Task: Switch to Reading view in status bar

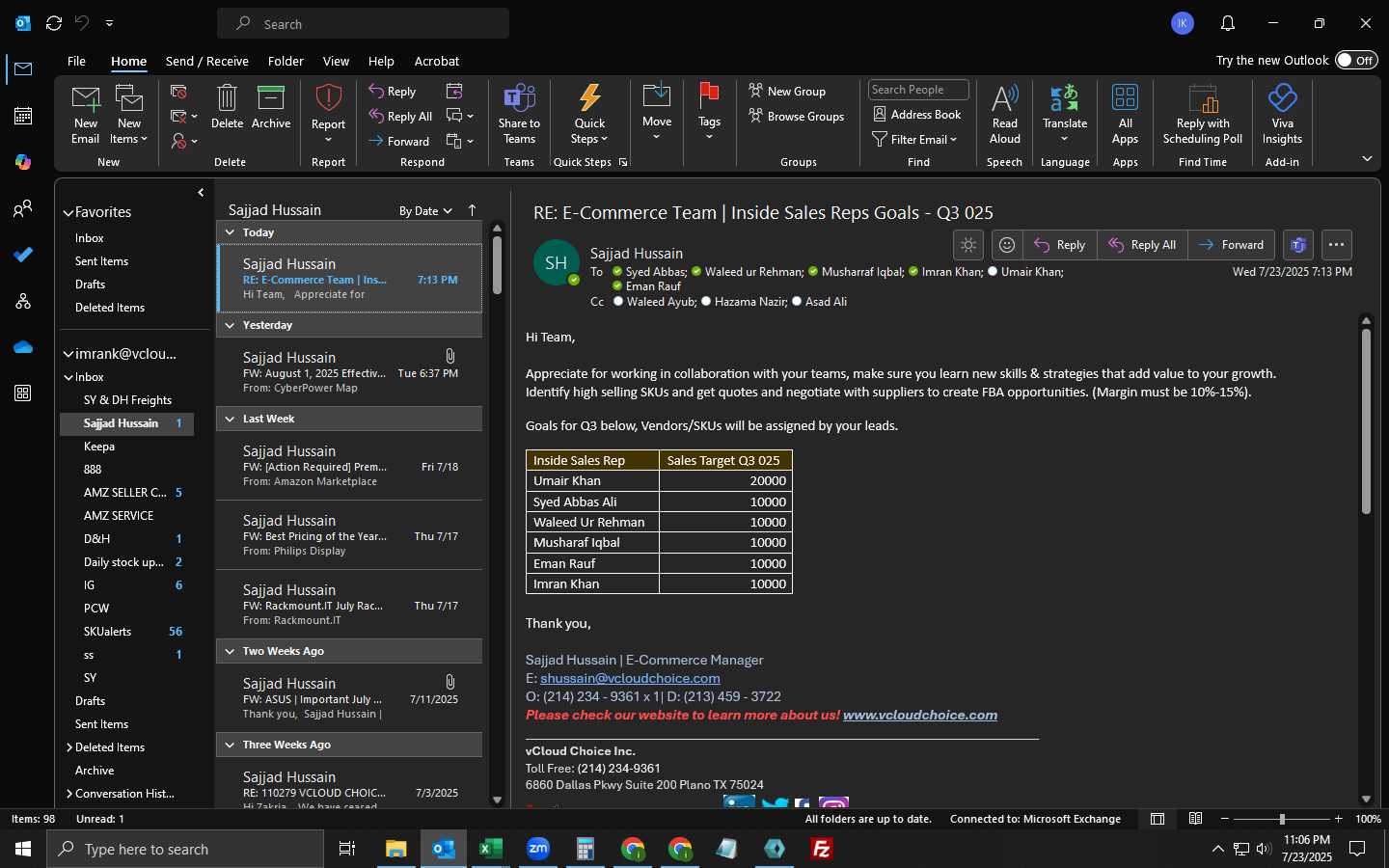Action: coord(1195,819)
